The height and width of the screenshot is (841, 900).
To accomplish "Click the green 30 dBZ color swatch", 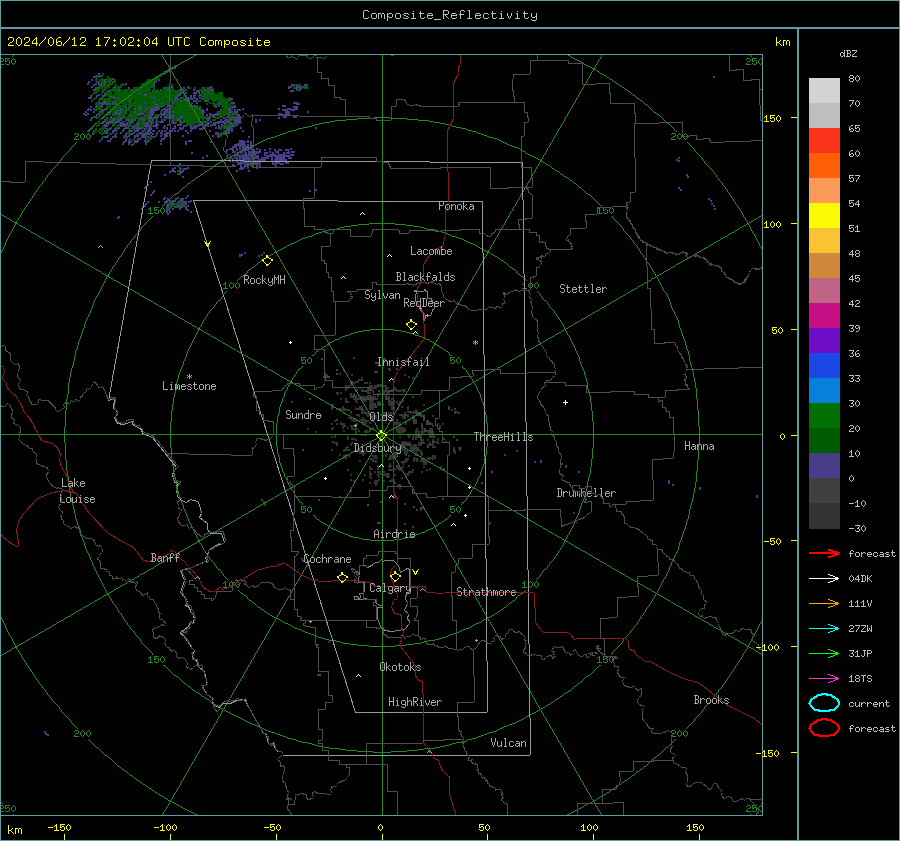I will coord(824,416).
